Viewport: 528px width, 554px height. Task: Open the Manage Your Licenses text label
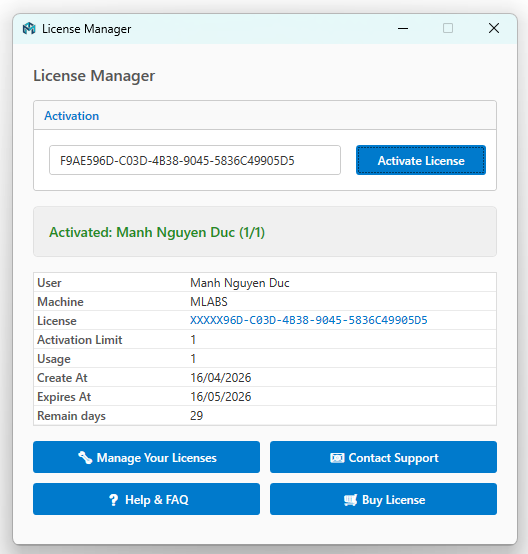click(157, 458)
